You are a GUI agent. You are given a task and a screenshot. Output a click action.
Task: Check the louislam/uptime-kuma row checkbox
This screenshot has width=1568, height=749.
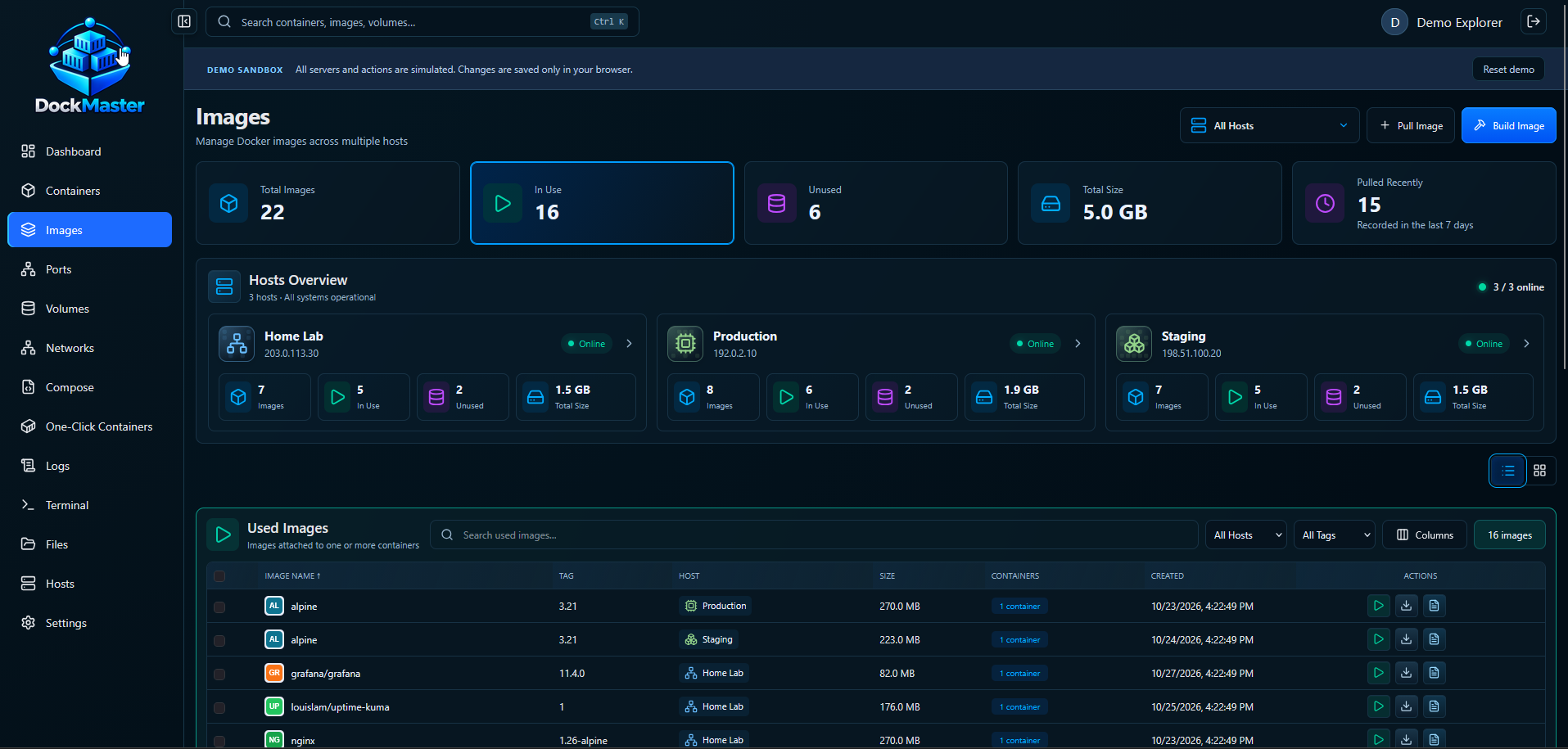(219, 708)
